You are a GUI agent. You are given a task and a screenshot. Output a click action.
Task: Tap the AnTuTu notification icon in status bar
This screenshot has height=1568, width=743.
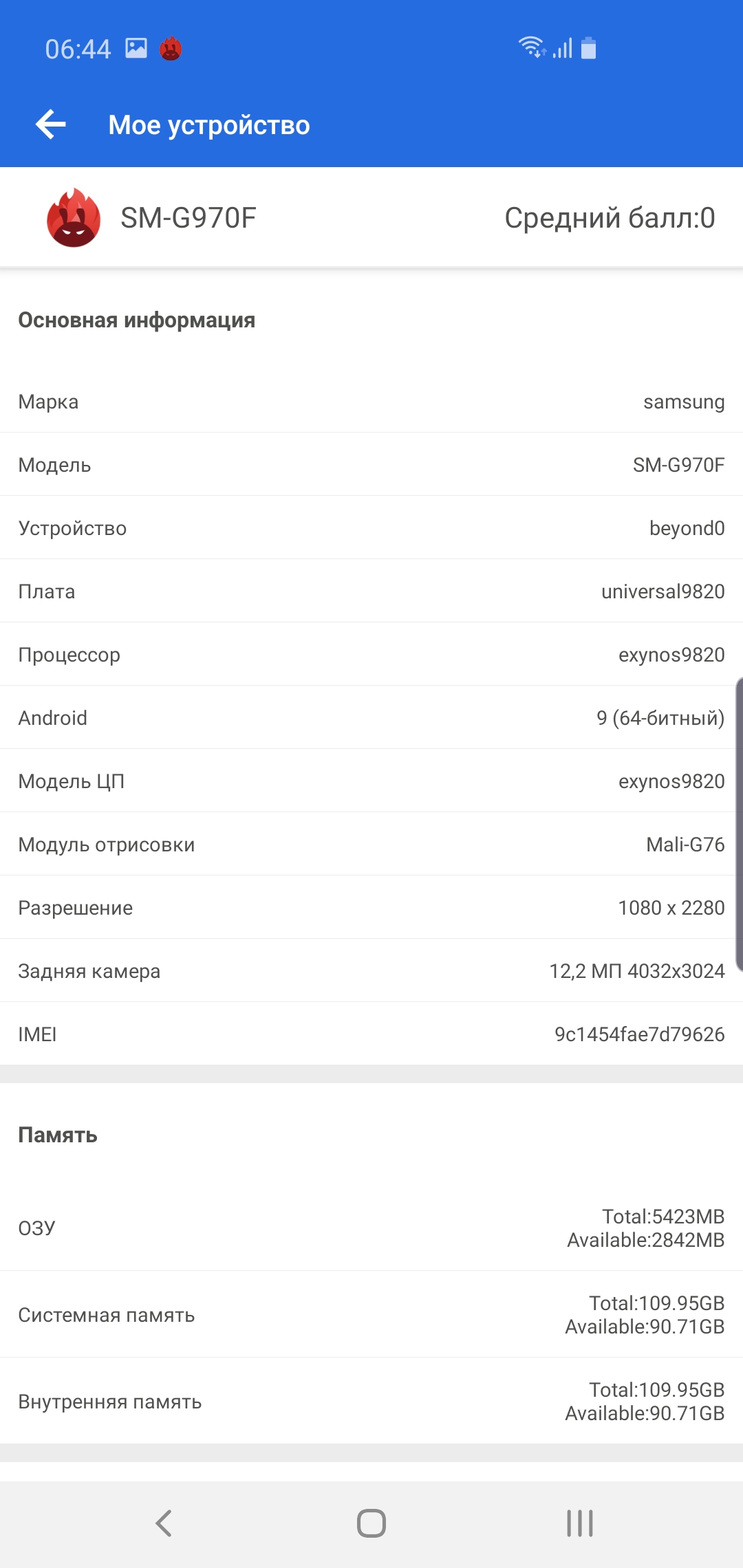point(171,49)
